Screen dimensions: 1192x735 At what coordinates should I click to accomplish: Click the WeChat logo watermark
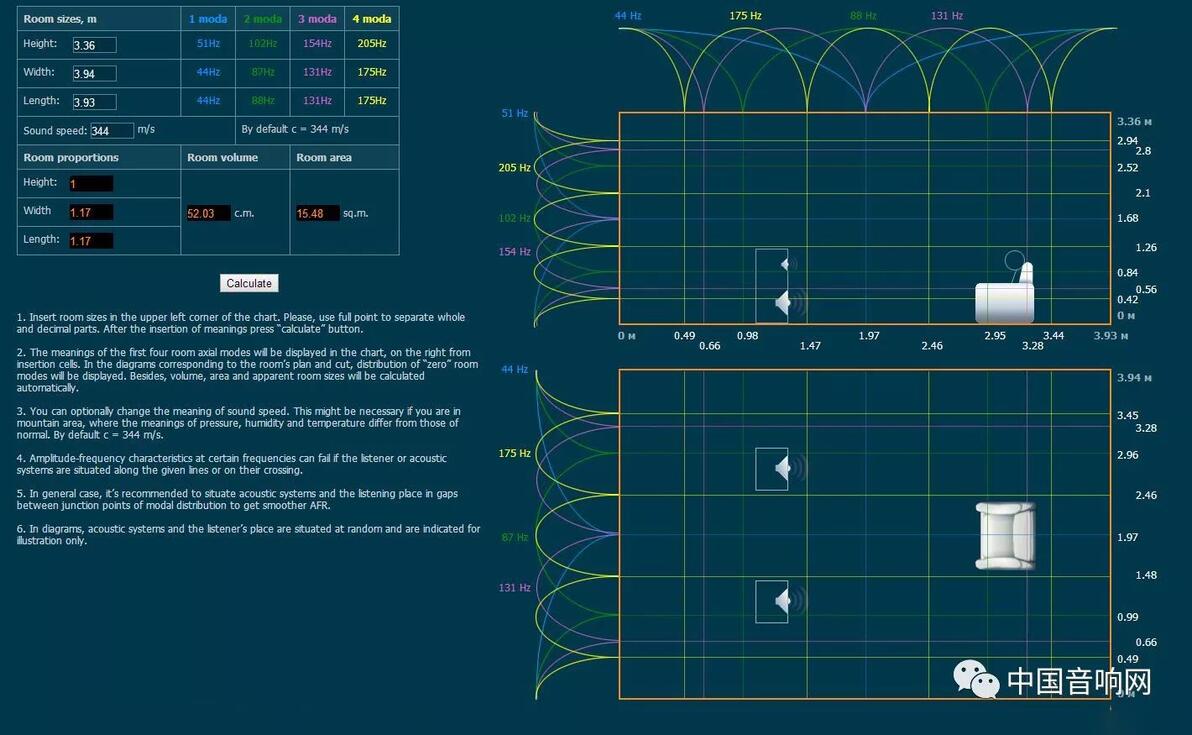(976, 678)
